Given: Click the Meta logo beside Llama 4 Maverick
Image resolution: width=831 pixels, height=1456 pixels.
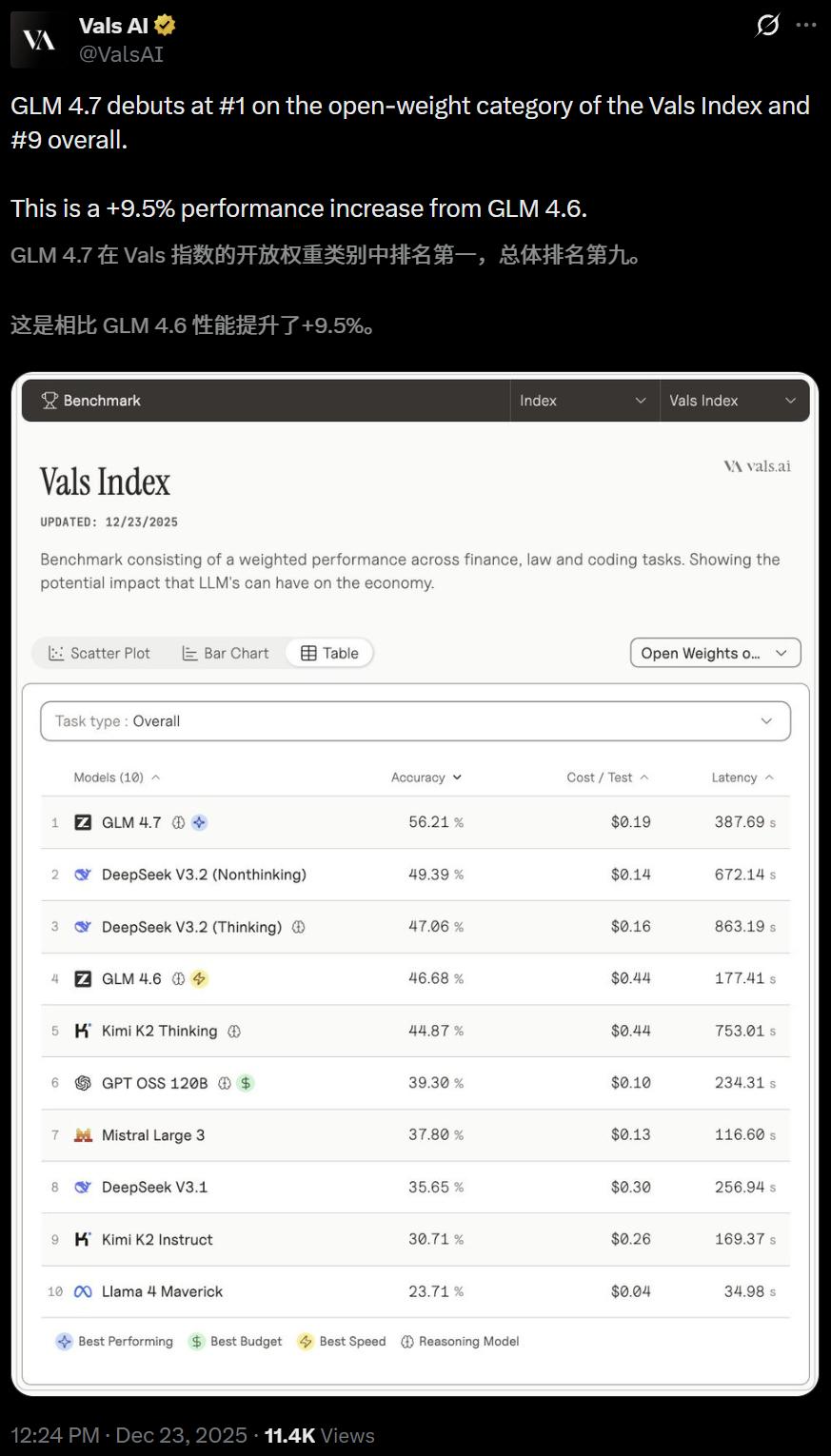Looking at the screenshot, I should pos(84,1290).
